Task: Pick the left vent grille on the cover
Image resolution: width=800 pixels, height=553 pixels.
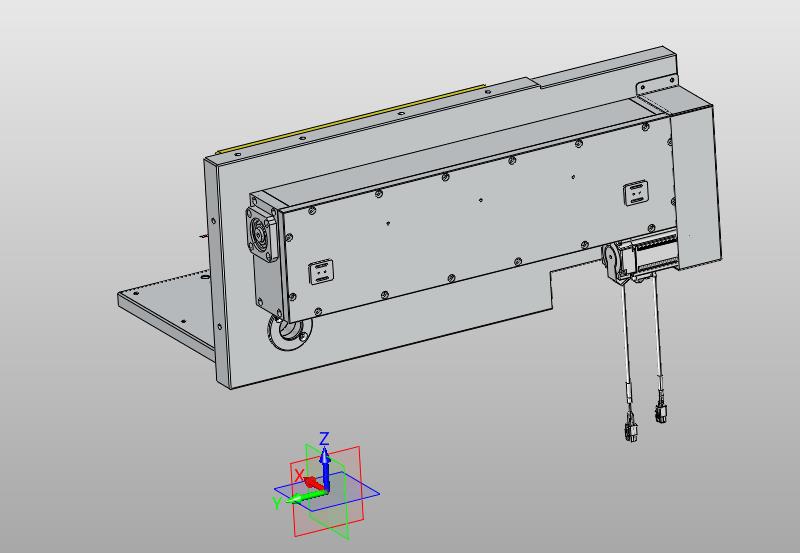Action: [x=321, y=272]
